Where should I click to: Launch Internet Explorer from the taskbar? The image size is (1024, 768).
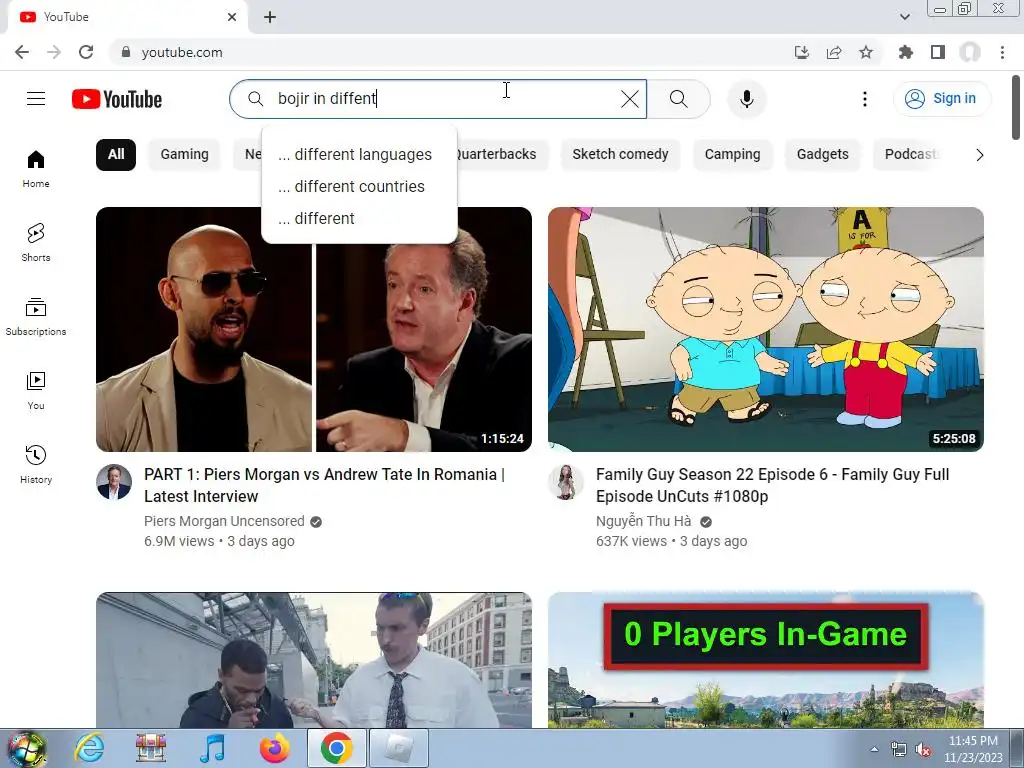pyautogui.click(x=89, y=748)
